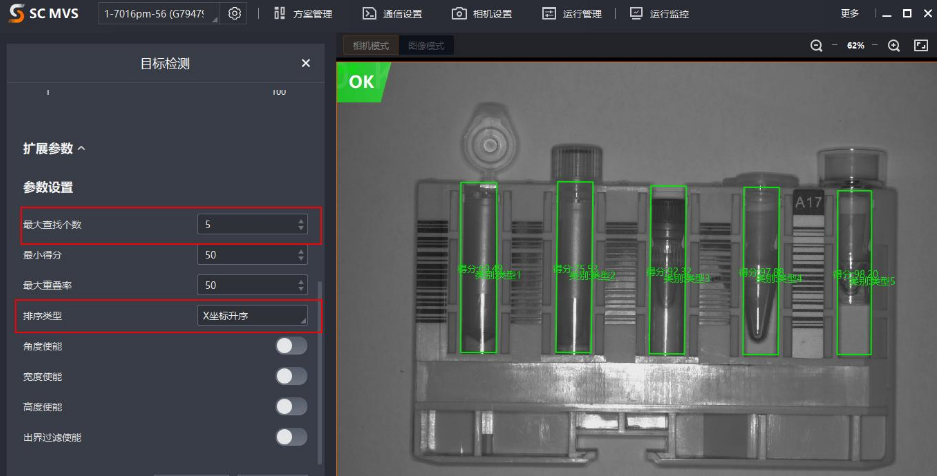The height and width of the screenshot is (476, 937).
Task: Fit image to window icon
Action: coord(921,46)
